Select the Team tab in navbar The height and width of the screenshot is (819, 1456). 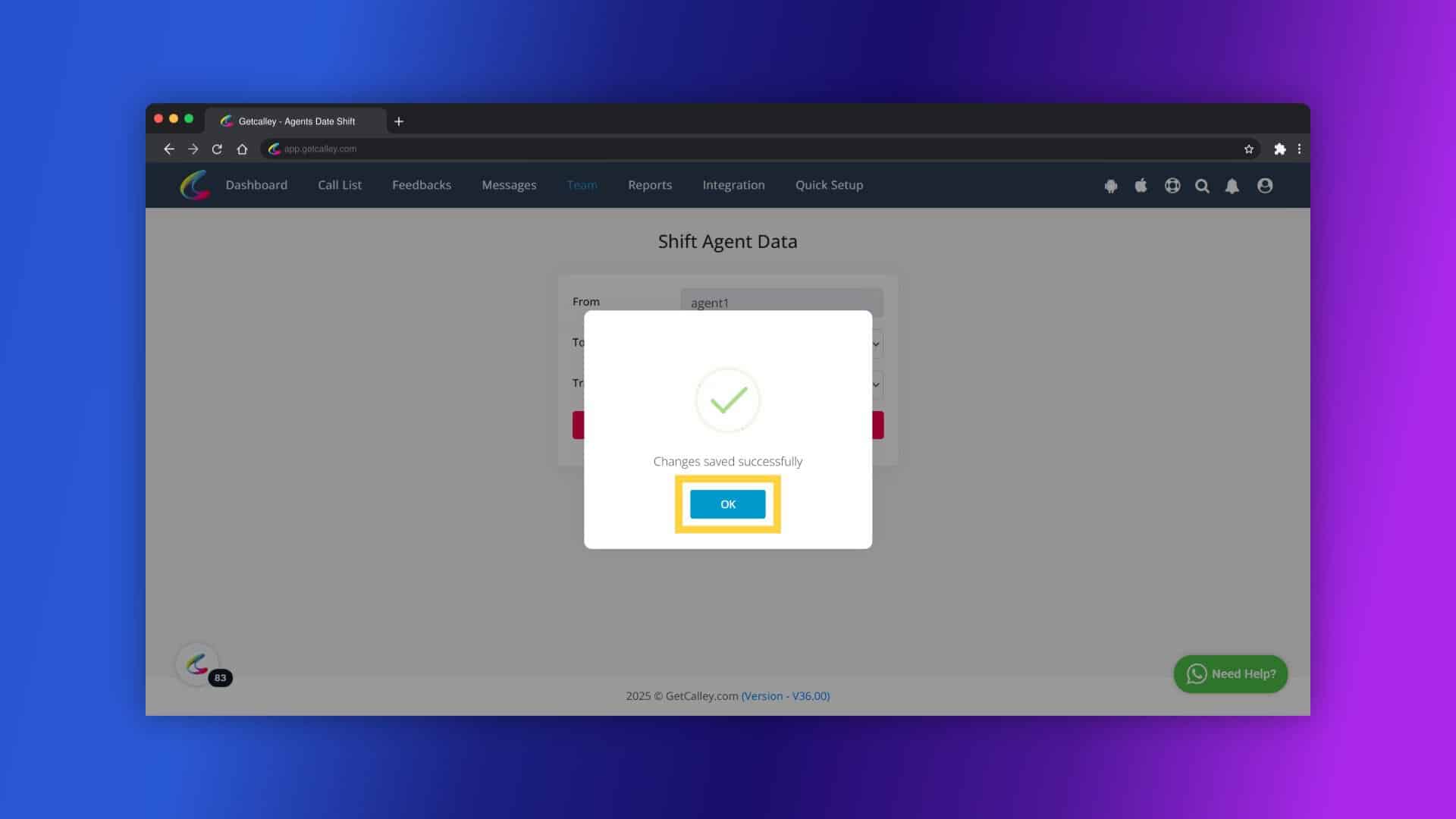(x=582, y=184)
